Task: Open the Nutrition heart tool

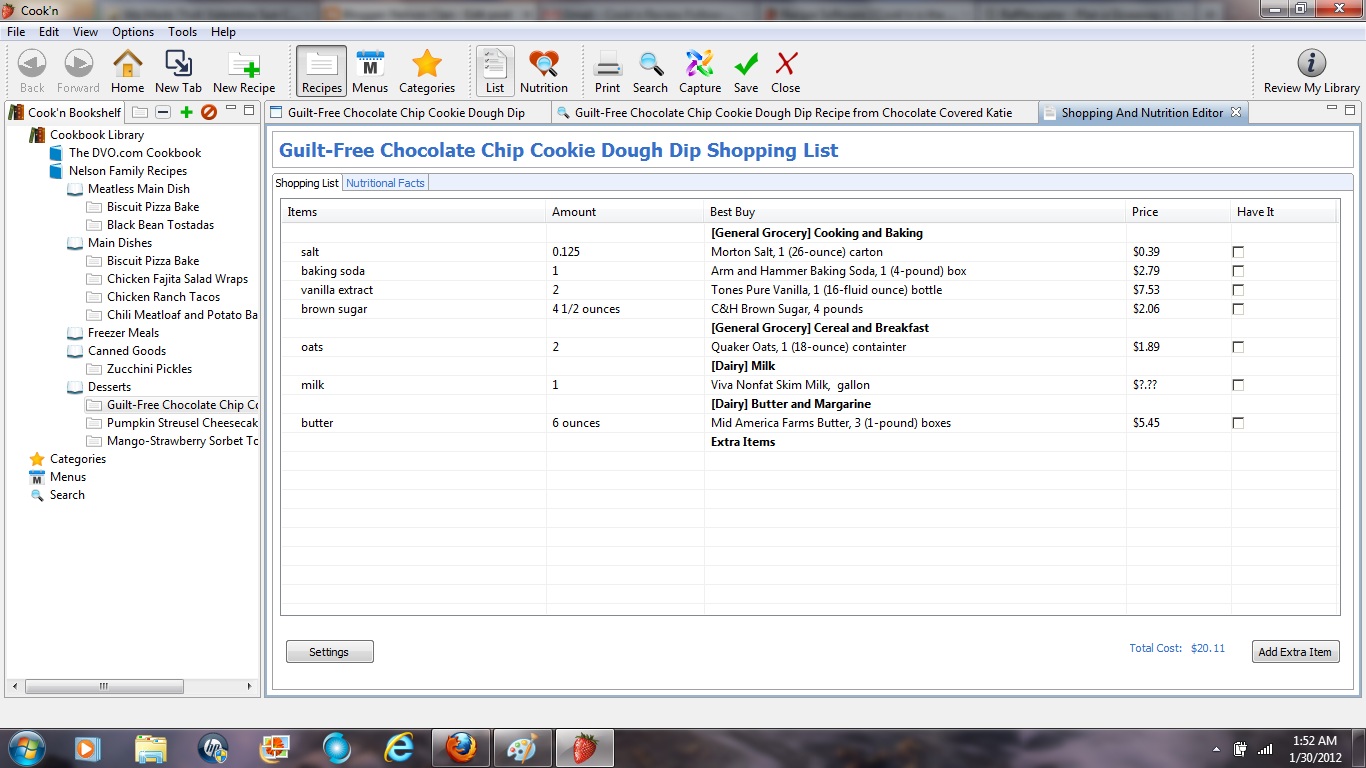Action: pos(544,71)
